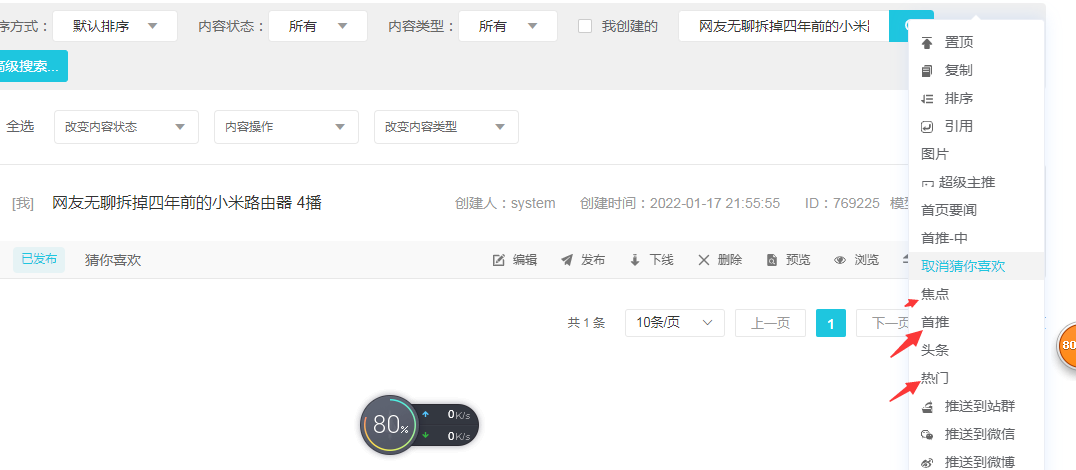
Task: Open the 改变内容类型 dropdown
Action: 446,127
